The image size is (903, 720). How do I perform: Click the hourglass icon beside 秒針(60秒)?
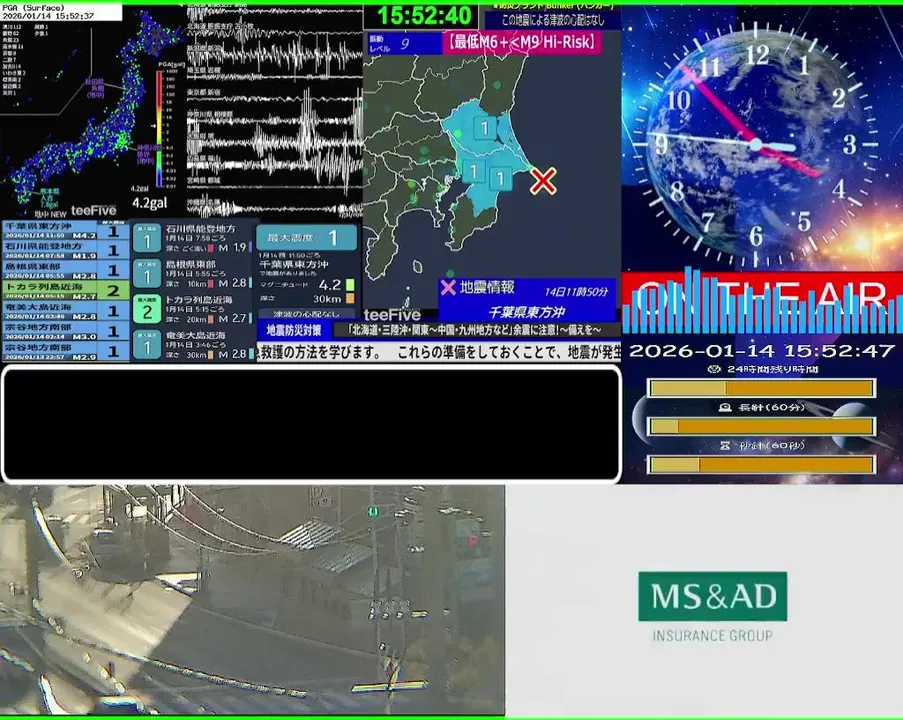point(725,445)
